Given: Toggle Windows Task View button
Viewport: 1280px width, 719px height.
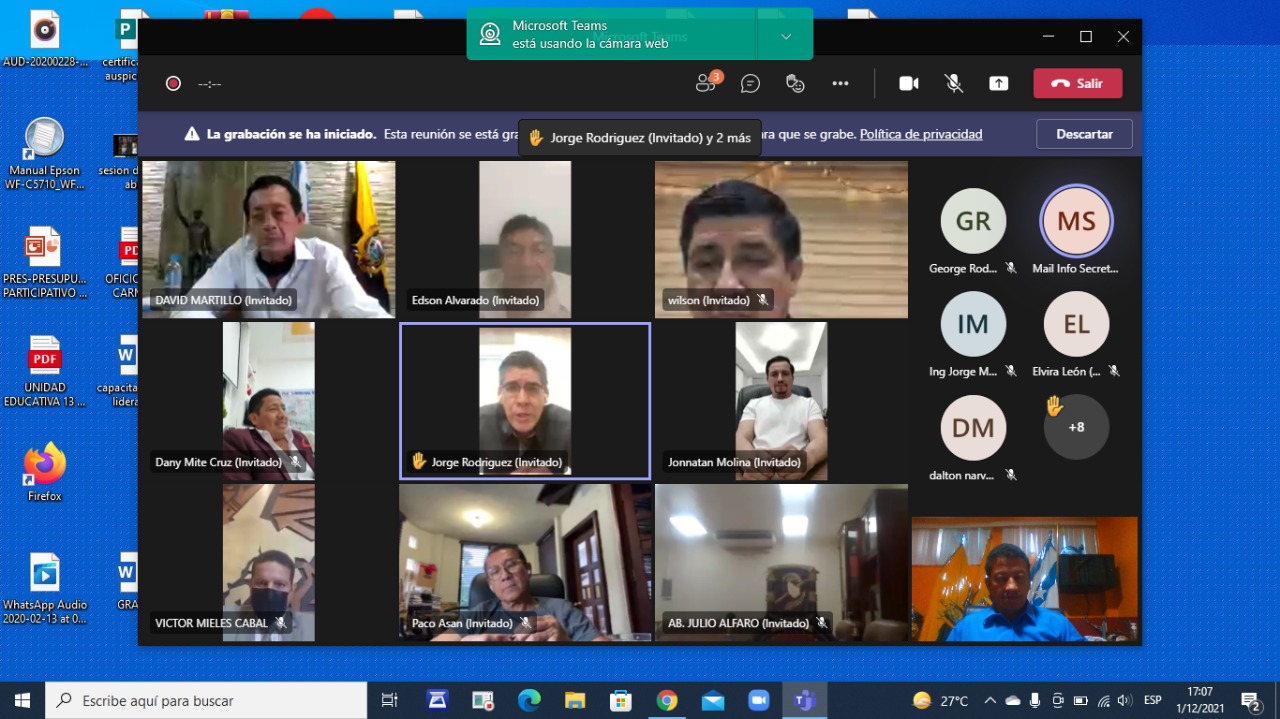Looking at the screenshot, I should [390, 700].
